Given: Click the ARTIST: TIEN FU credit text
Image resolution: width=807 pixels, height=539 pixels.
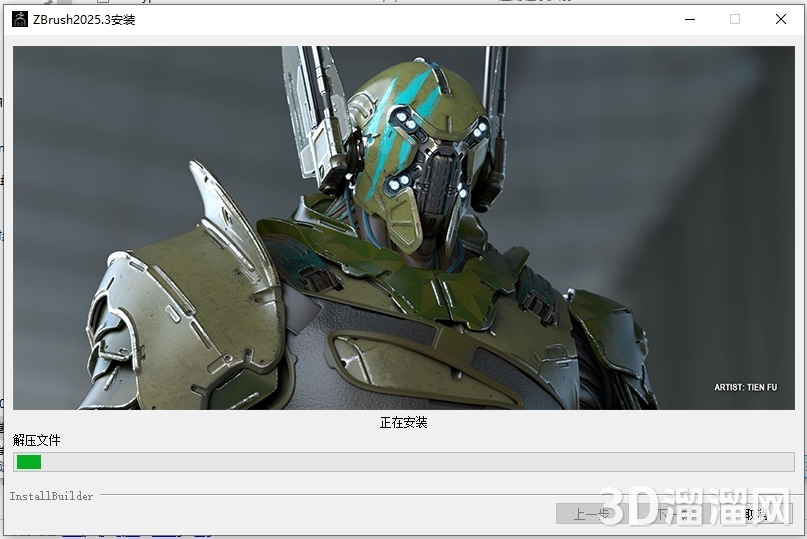Looking at the screenshot, I should [745, 387].
